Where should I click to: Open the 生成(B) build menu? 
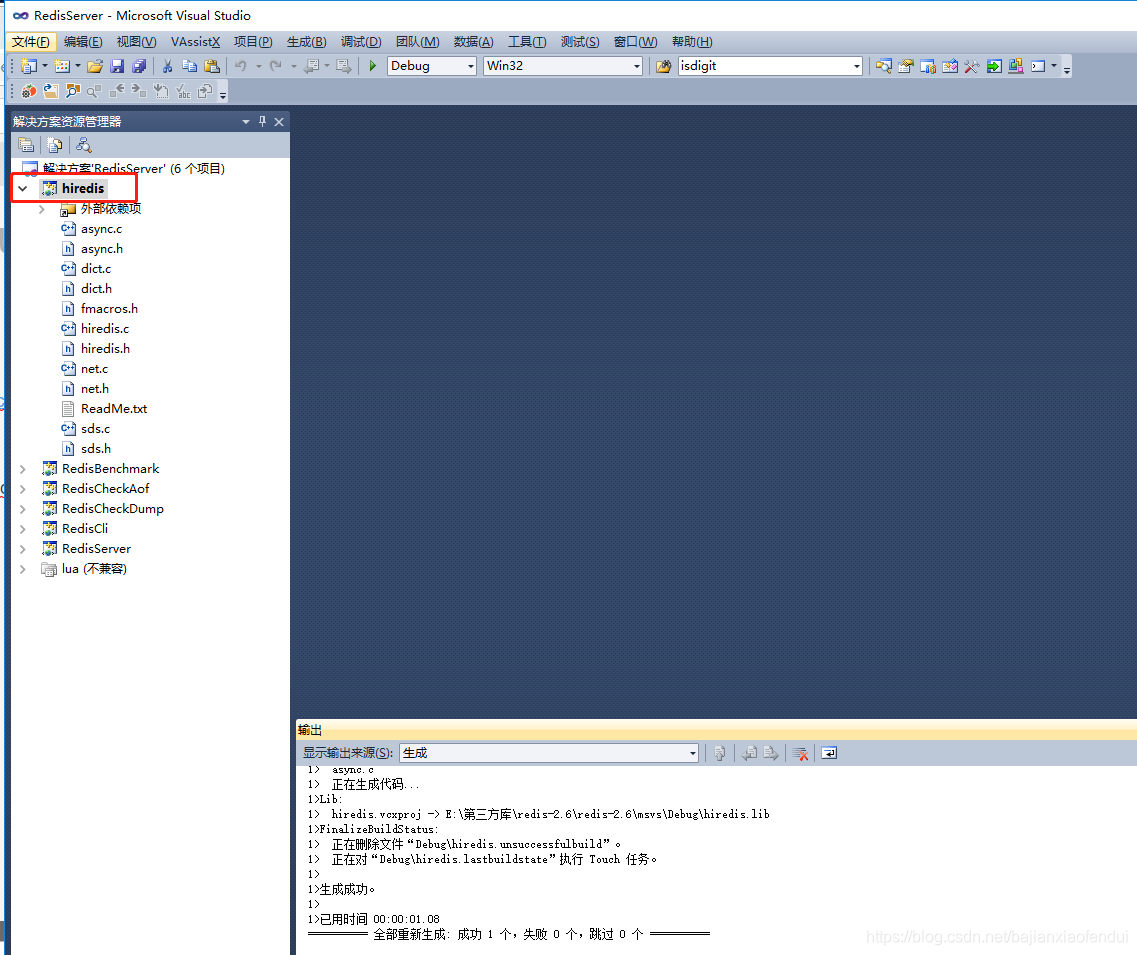point(306,42)
